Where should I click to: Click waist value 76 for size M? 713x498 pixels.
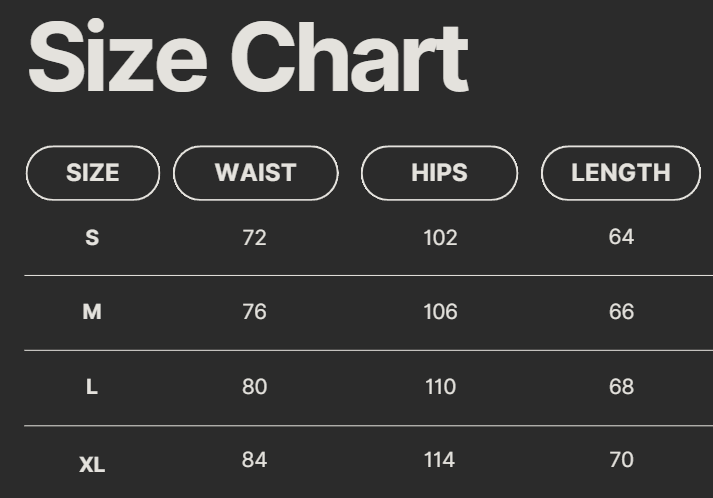(x=255, y=312)
